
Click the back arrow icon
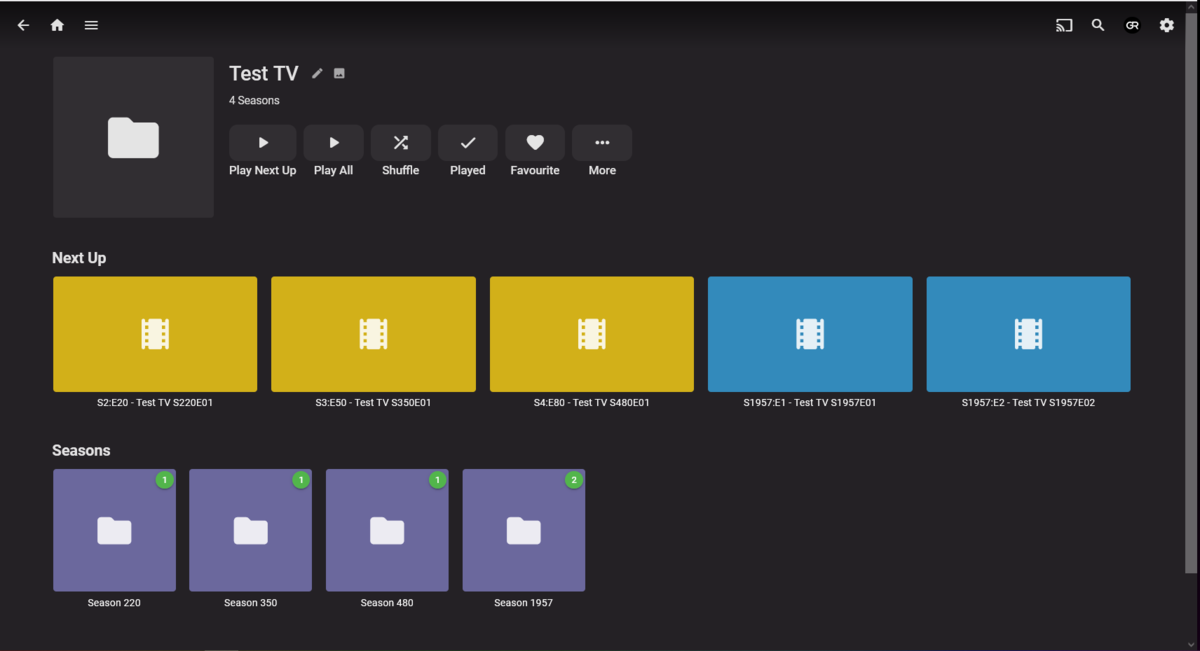click(23, 25)
